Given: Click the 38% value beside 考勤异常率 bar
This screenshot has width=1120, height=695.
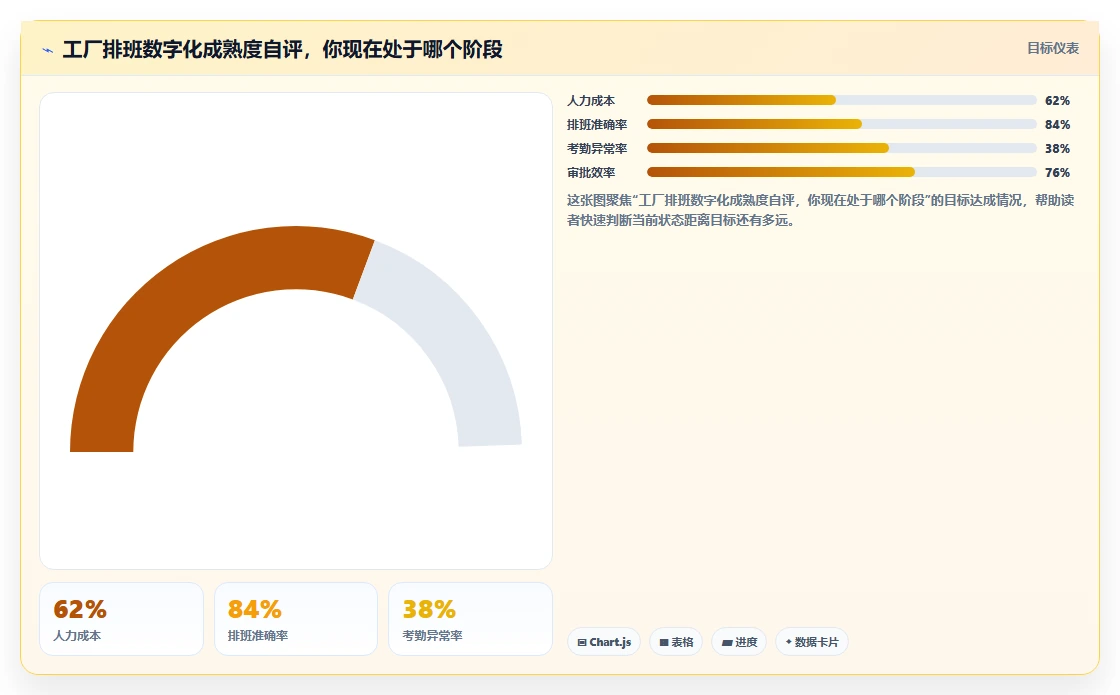Looking at the screenshot, I should point(1057,149).
